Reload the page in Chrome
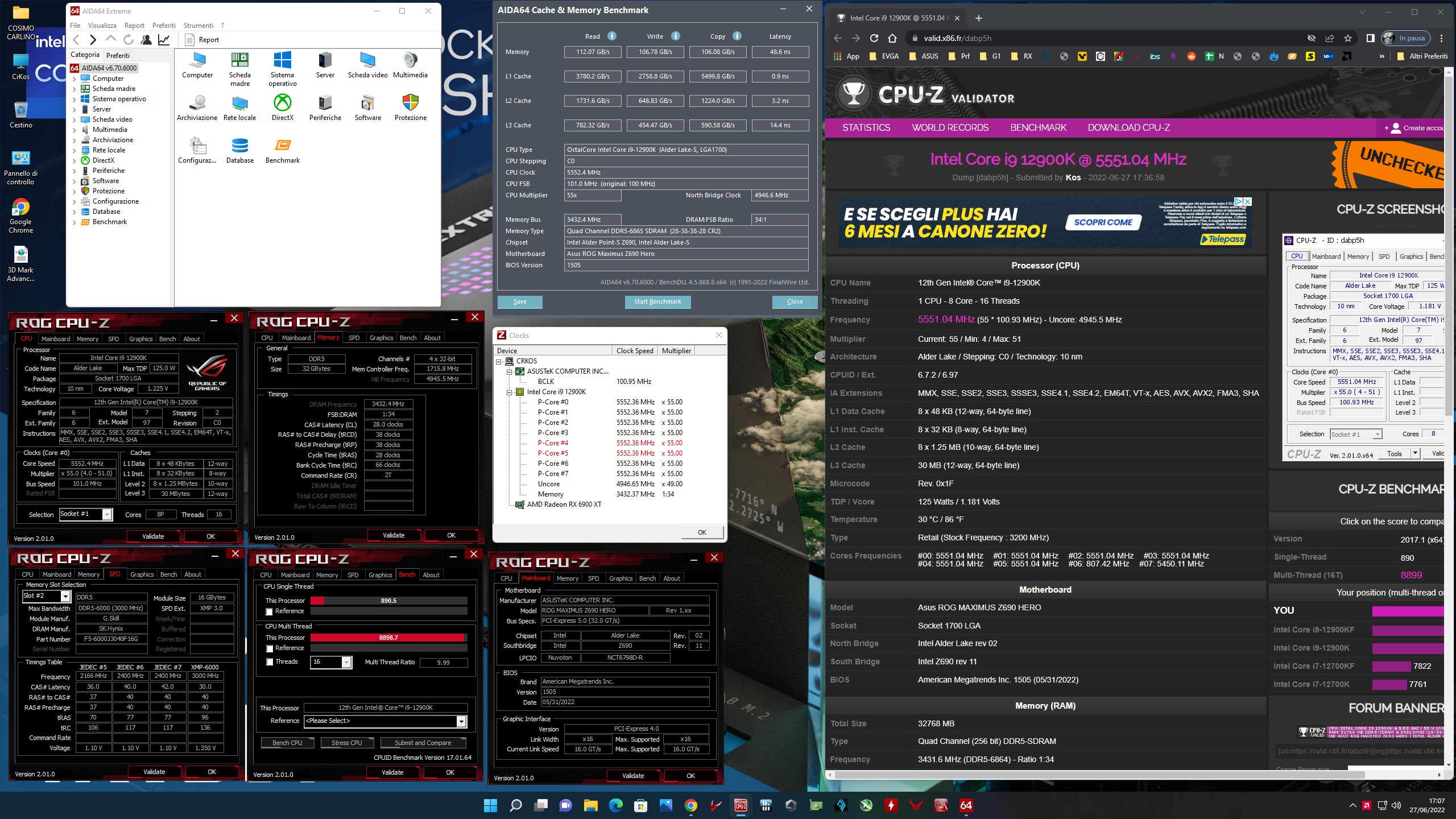1456x819 pixels. point(874,38)
